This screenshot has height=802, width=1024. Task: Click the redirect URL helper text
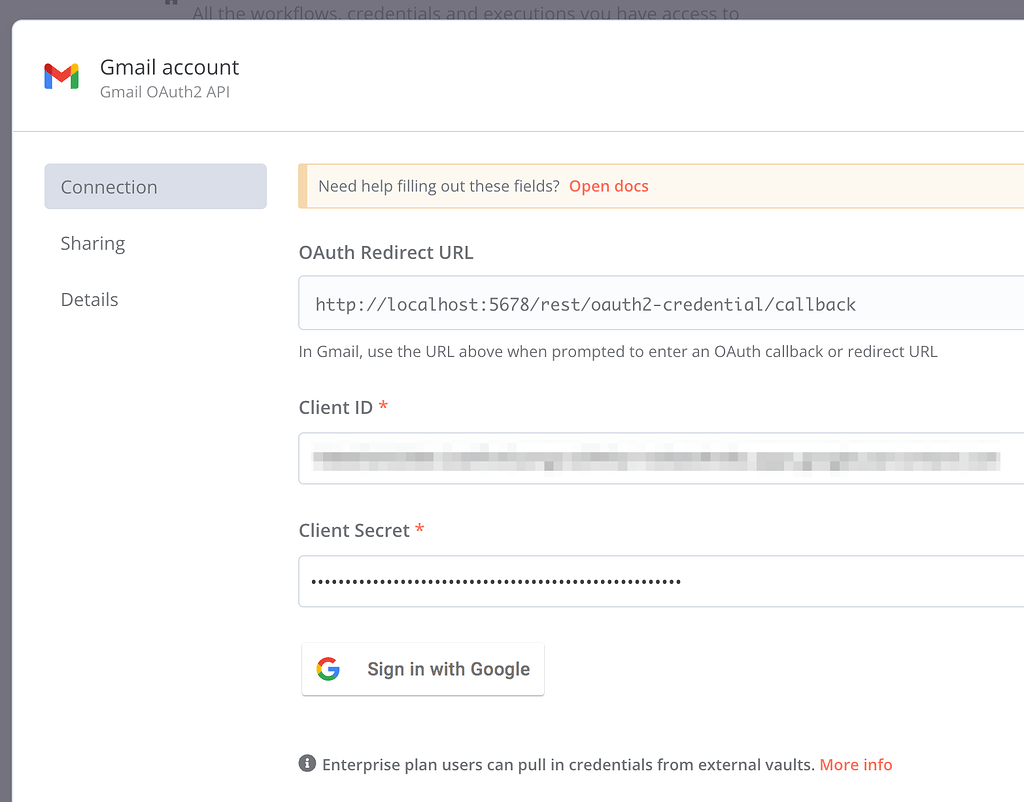click(617, 351)
